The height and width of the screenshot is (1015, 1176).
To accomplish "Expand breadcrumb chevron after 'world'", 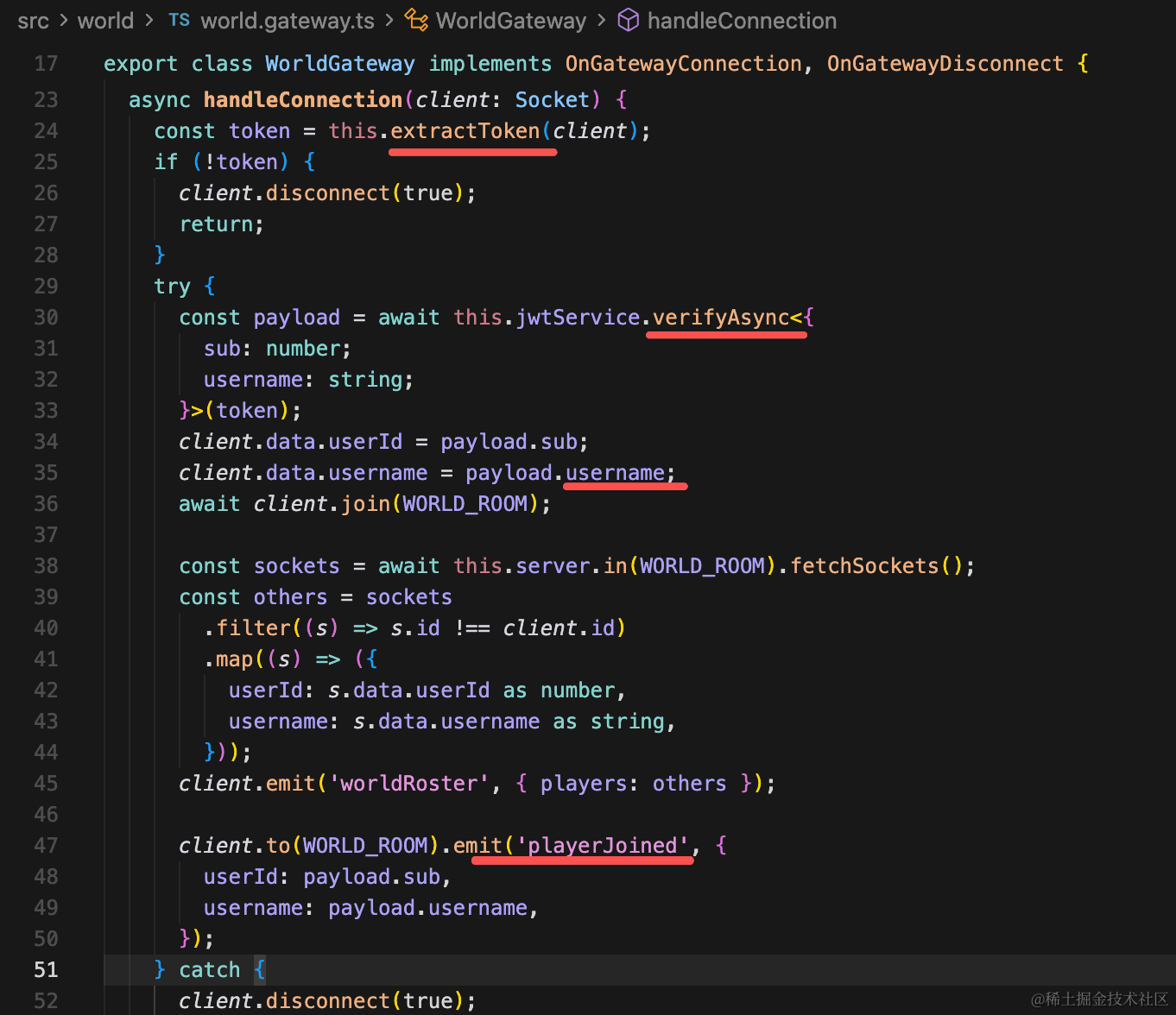I will pyautogui.click(x=149, y=21).
